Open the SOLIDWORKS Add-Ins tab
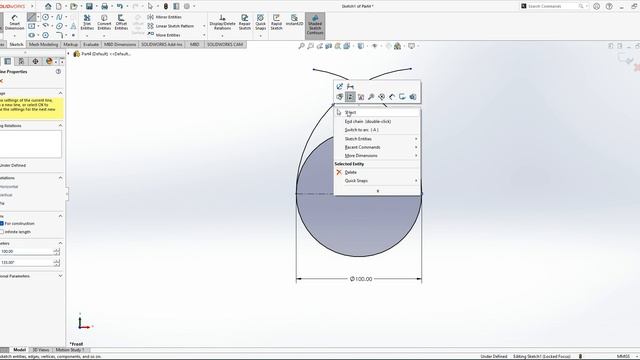The width and height of the screenshot is (640, 360). pyautogui.click(x=162, y=44)
